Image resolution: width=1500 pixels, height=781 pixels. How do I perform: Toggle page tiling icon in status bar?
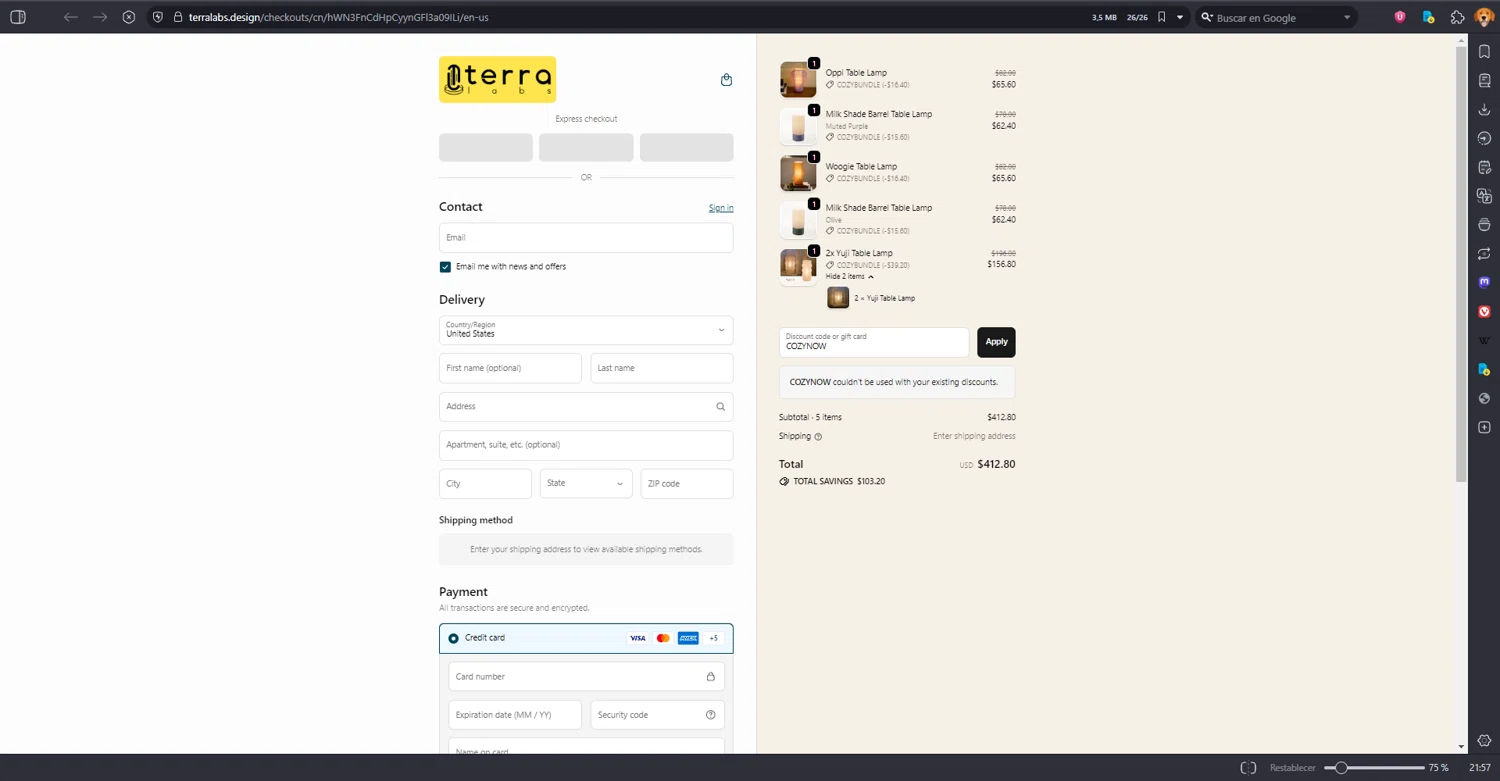pos(1248,768)
